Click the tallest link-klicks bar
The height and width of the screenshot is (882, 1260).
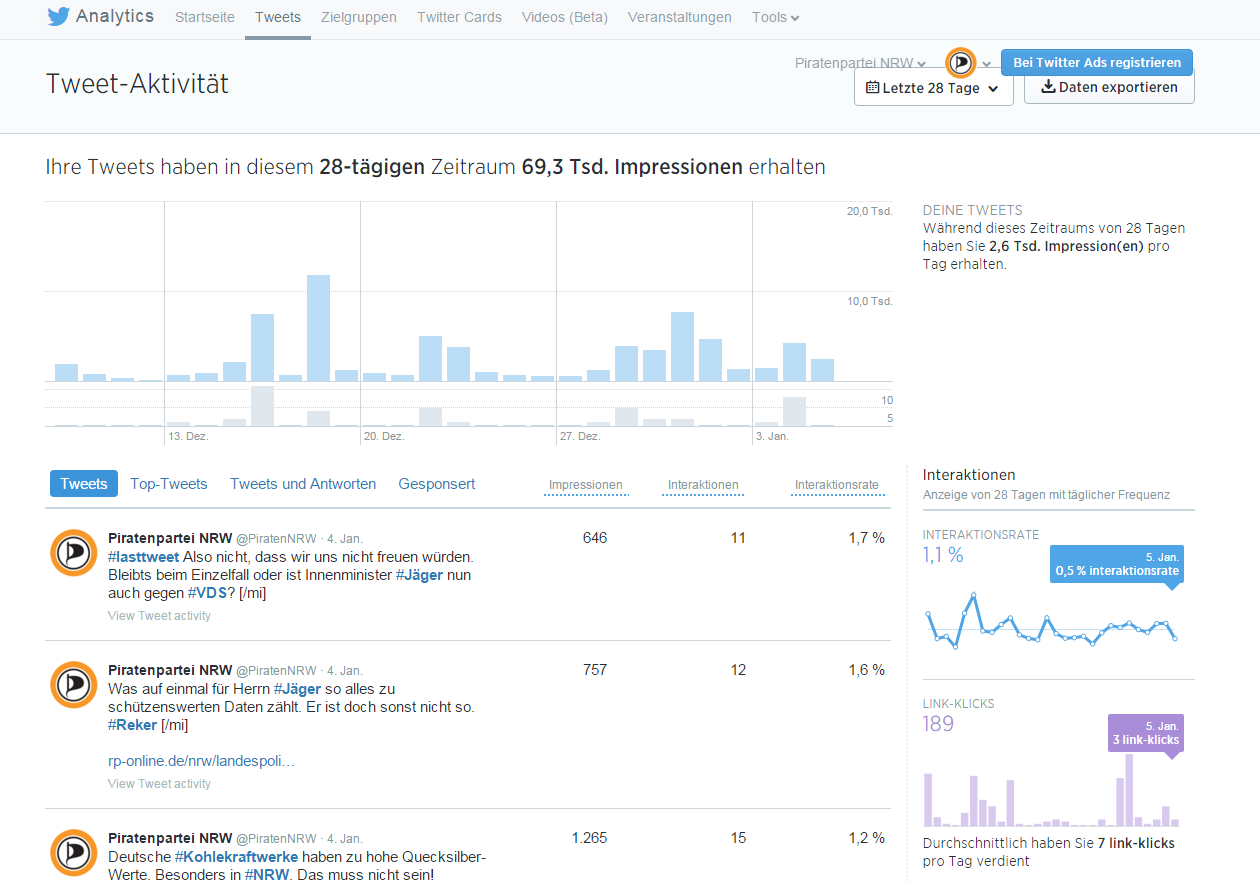coord(1129,790)
